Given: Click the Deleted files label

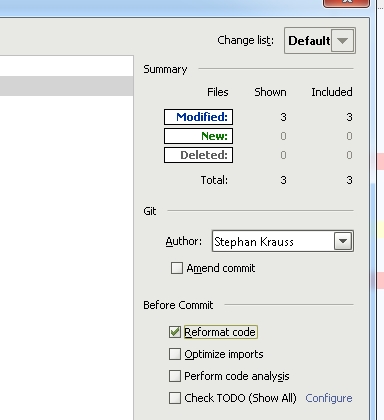Looking at the screenshot, I should tap(198, 155).
